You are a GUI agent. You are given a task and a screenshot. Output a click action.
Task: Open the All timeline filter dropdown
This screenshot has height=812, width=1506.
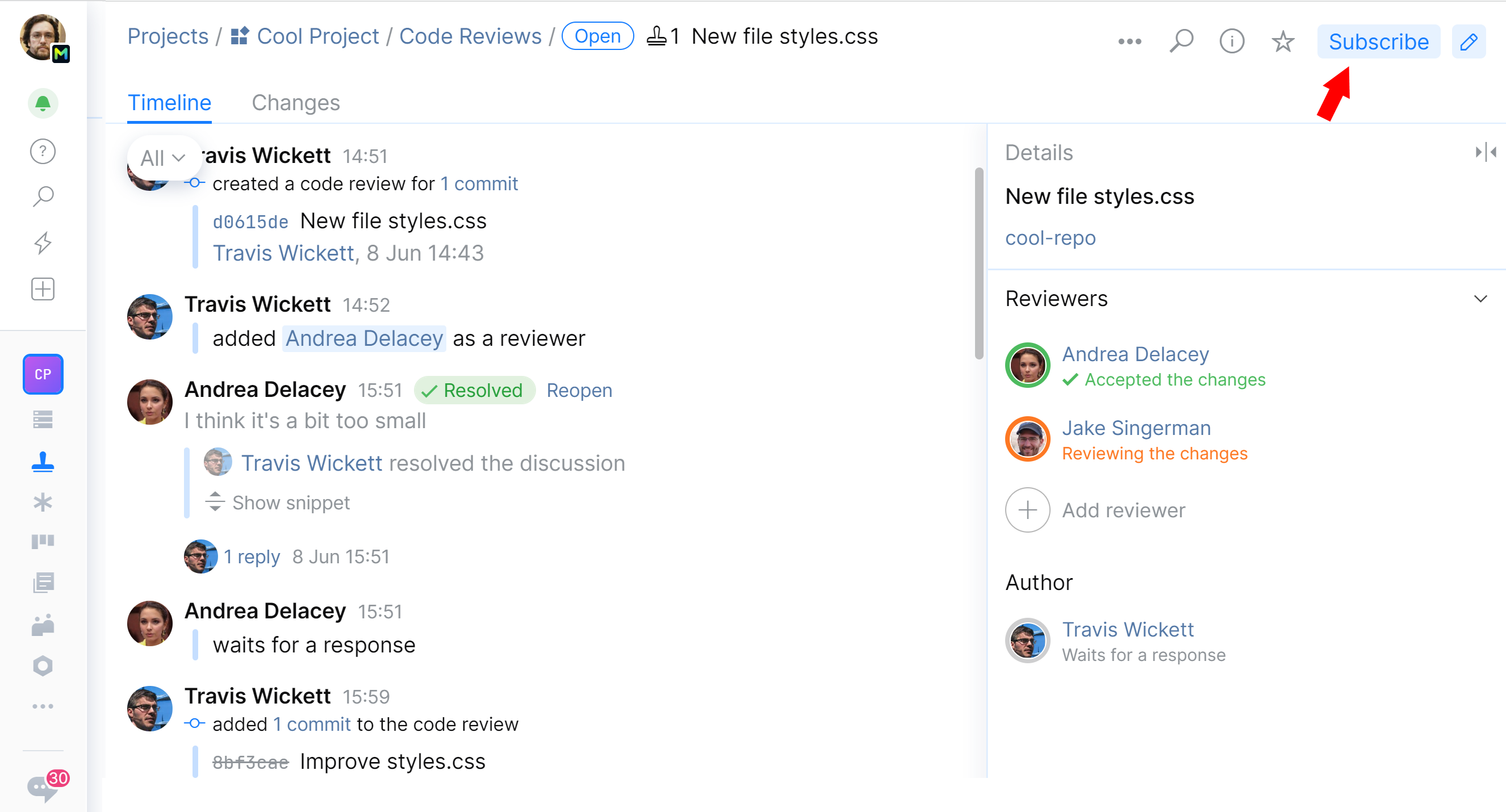(162, 158)
